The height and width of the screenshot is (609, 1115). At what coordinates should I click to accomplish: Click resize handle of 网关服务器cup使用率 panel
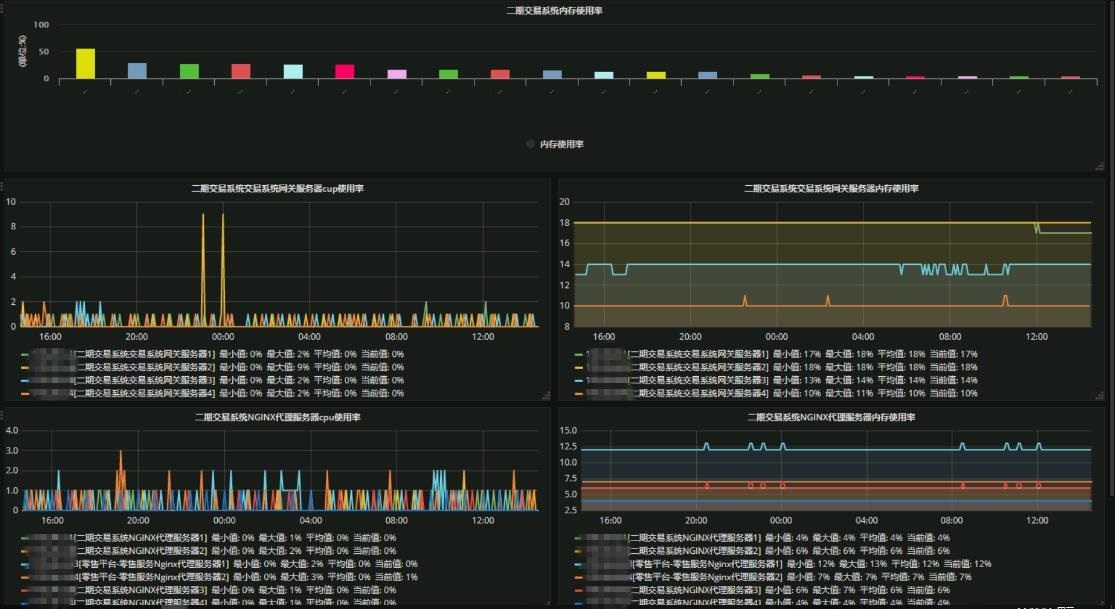pos(545,396)
